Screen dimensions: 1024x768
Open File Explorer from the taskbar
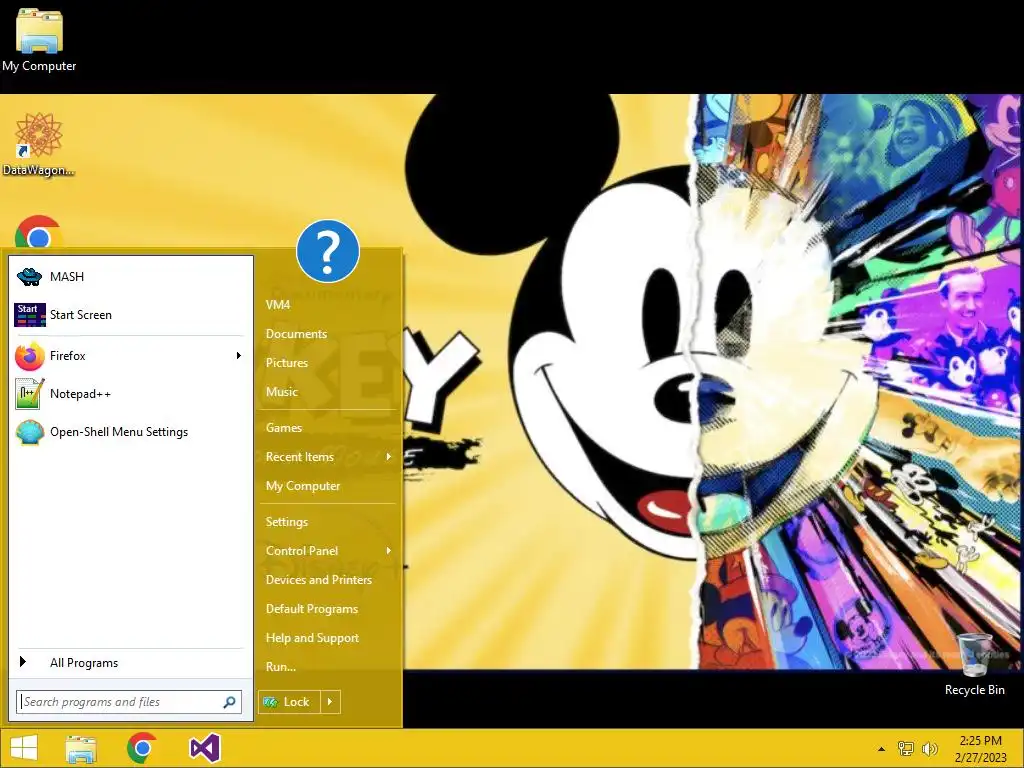click(81, 748)
